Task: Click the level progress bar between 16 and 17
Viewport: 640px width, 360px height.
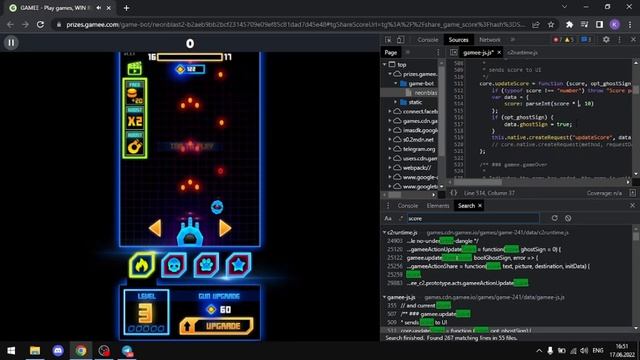Action: point(190,57)
